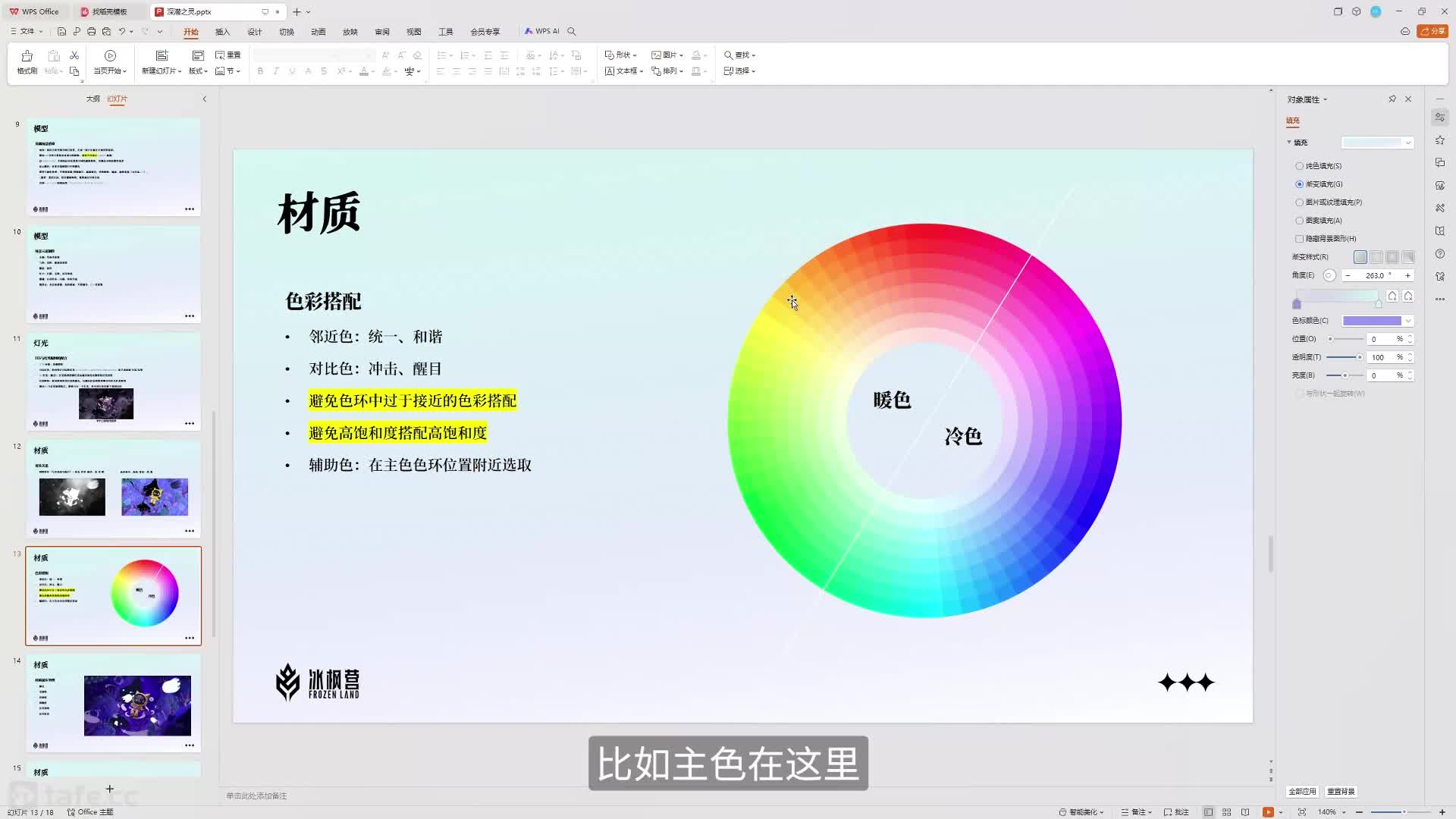Click the three-dots more icon in right sidebar

coord(1440,300)
